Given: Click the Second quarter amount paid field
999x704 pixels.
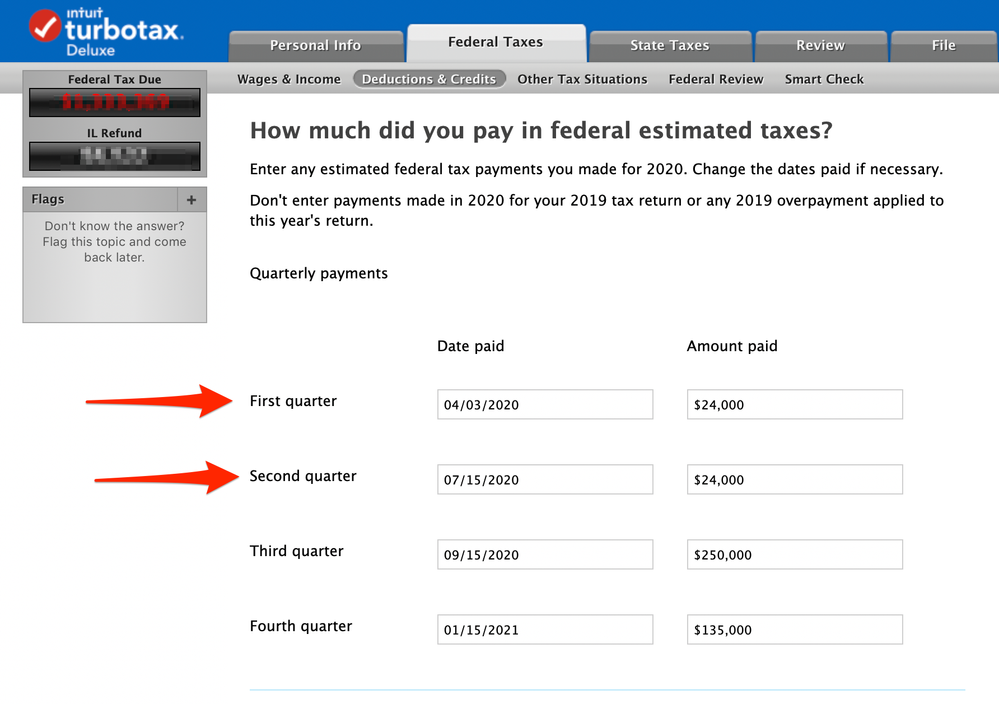Looking at the screenshot, I should [793, 479].
